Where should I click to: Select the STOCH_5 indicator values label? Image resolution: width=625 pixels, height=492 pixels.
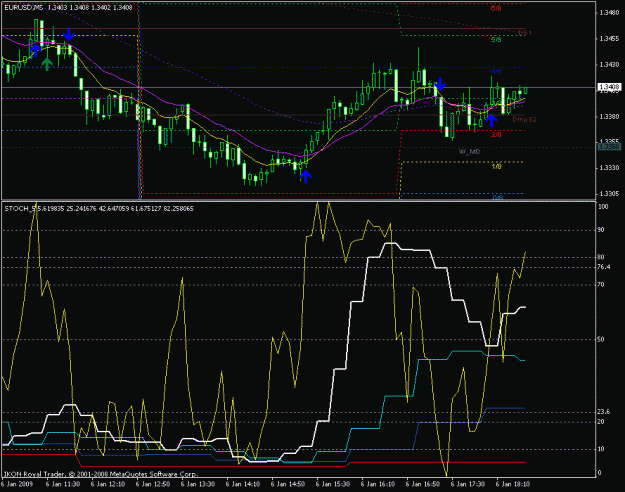click(x=99, y=209)
